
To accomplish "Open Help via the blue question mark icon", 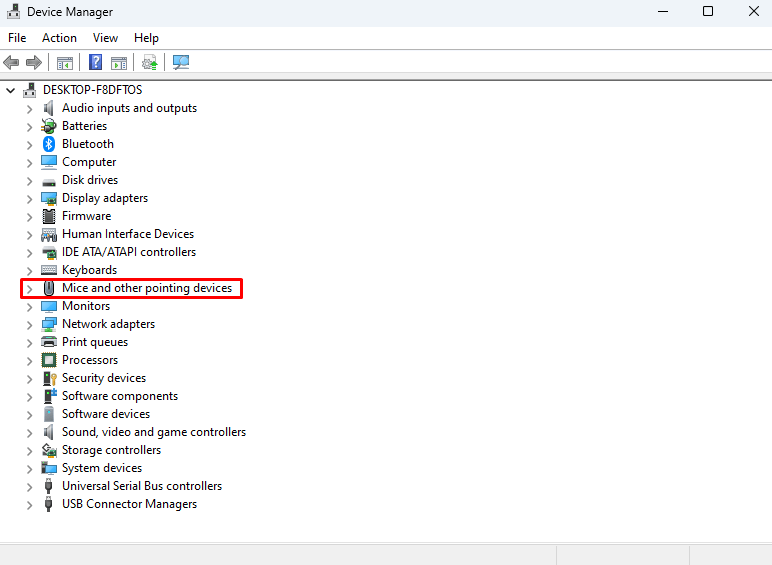I will (96, 63).
